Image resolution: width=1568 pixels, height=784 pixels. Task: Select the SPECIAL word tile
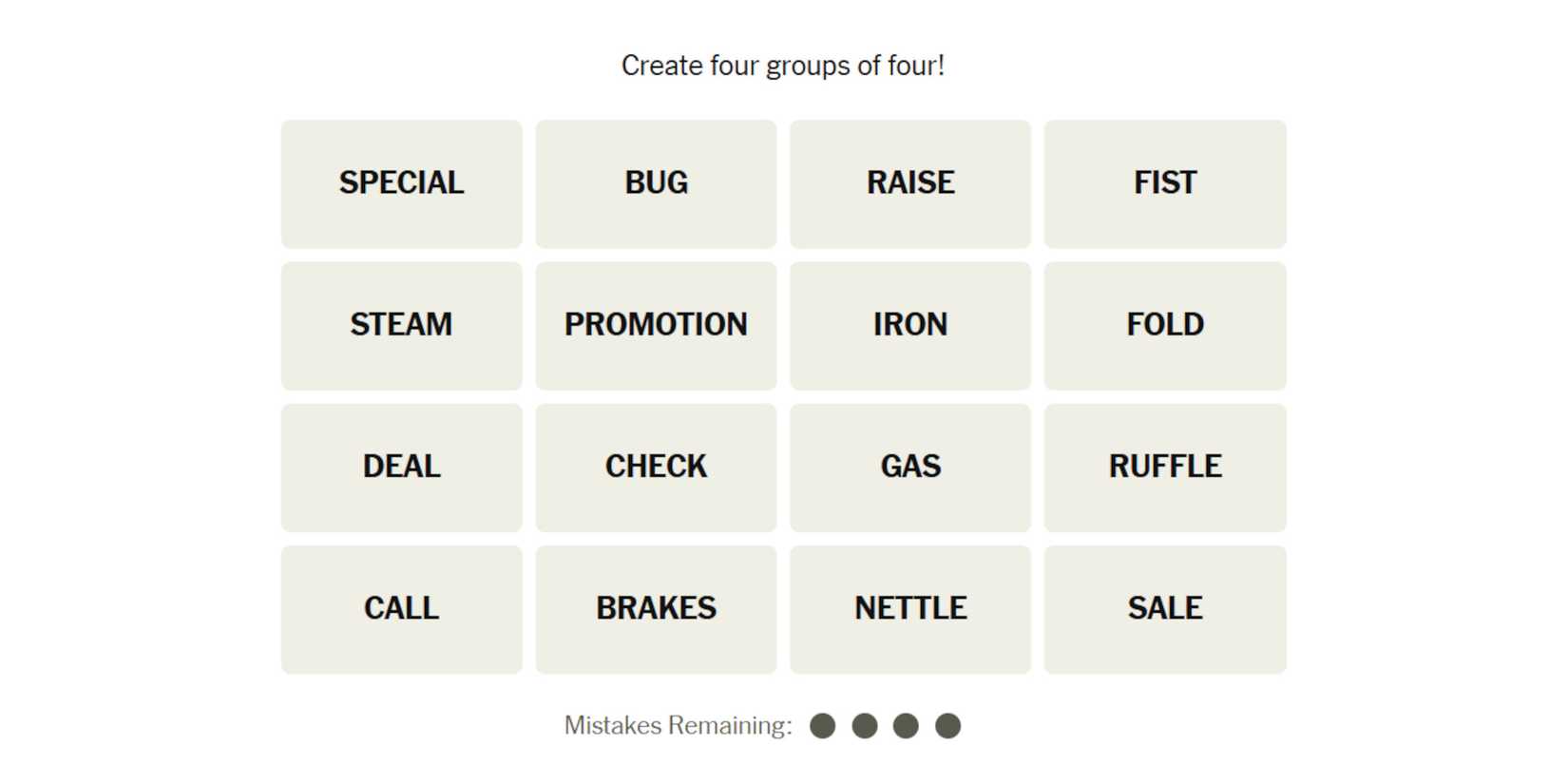401,183
